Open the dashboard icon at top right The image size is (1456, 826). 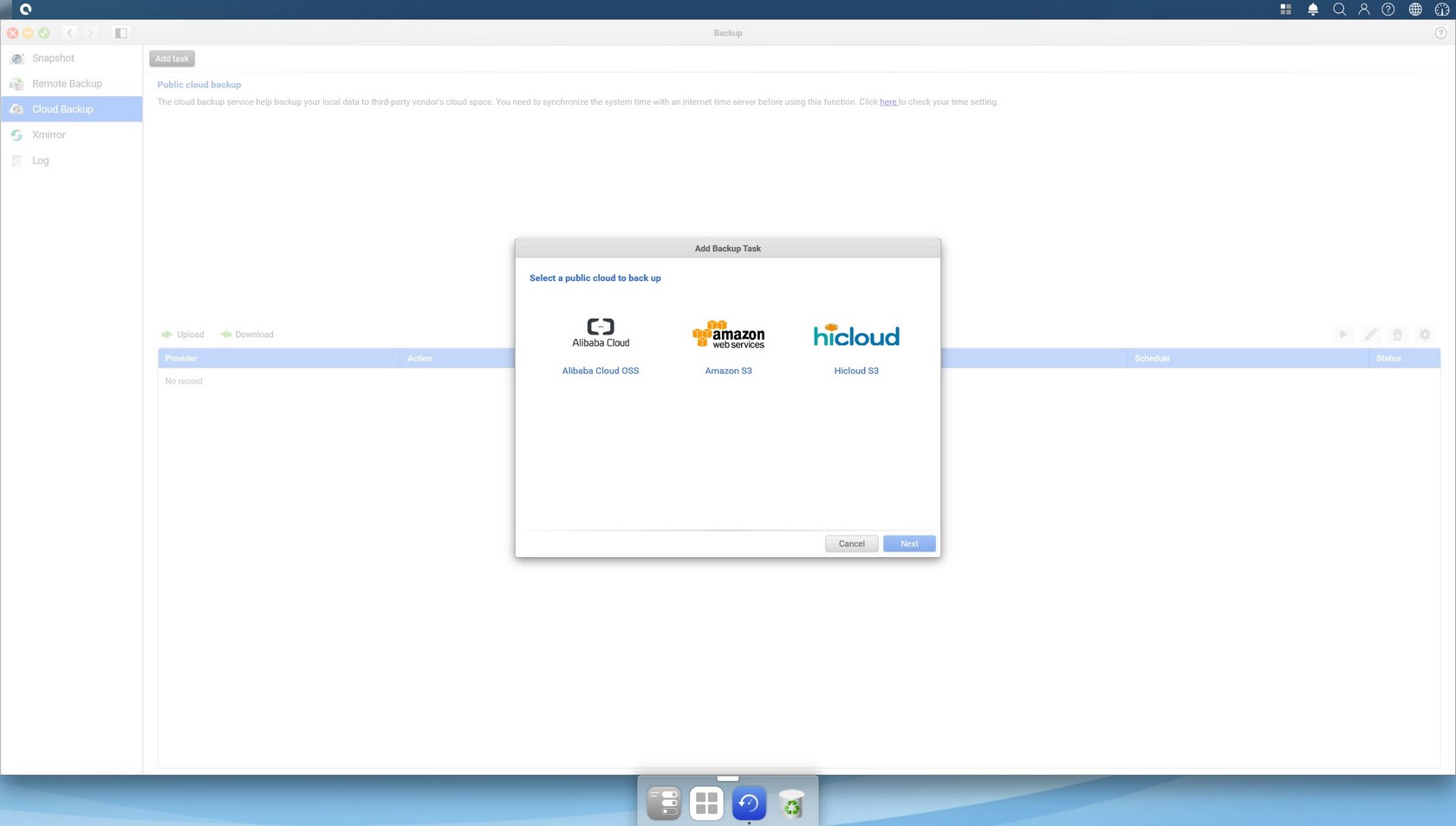click(x=1442, y=10)
